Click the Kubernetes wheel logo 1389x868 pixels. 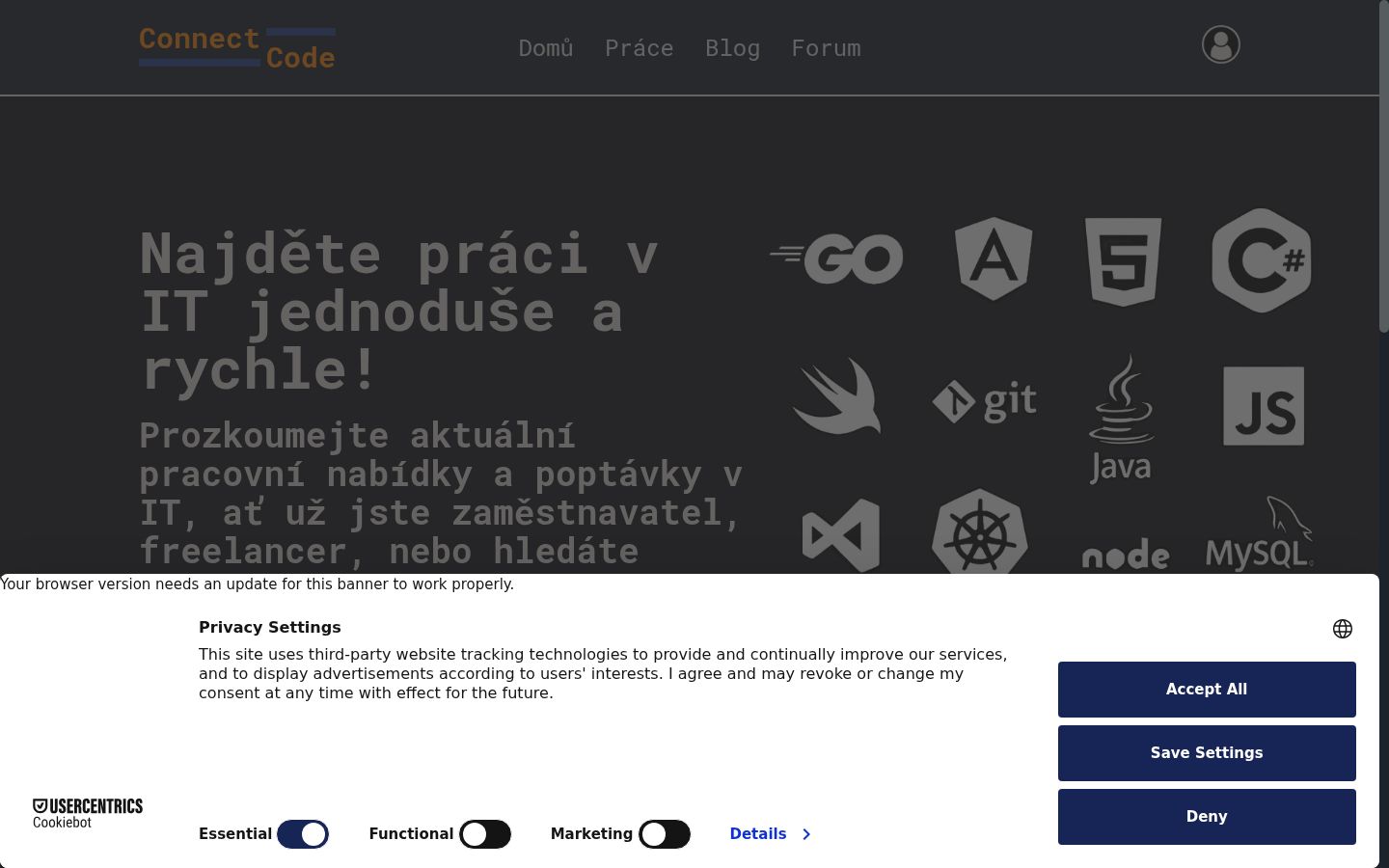point(979,531)
